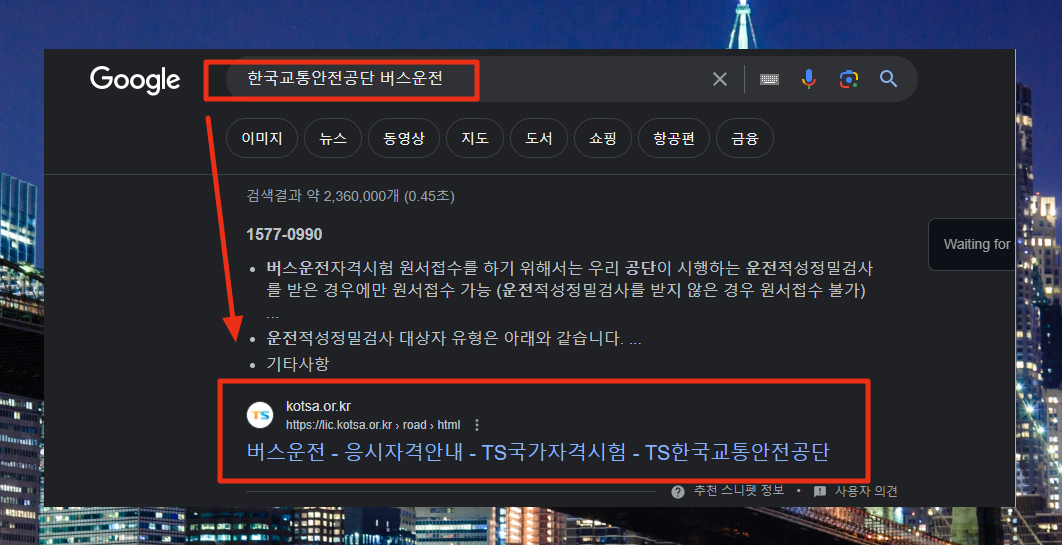Open the 항공편 filter tab

[674, 138]
